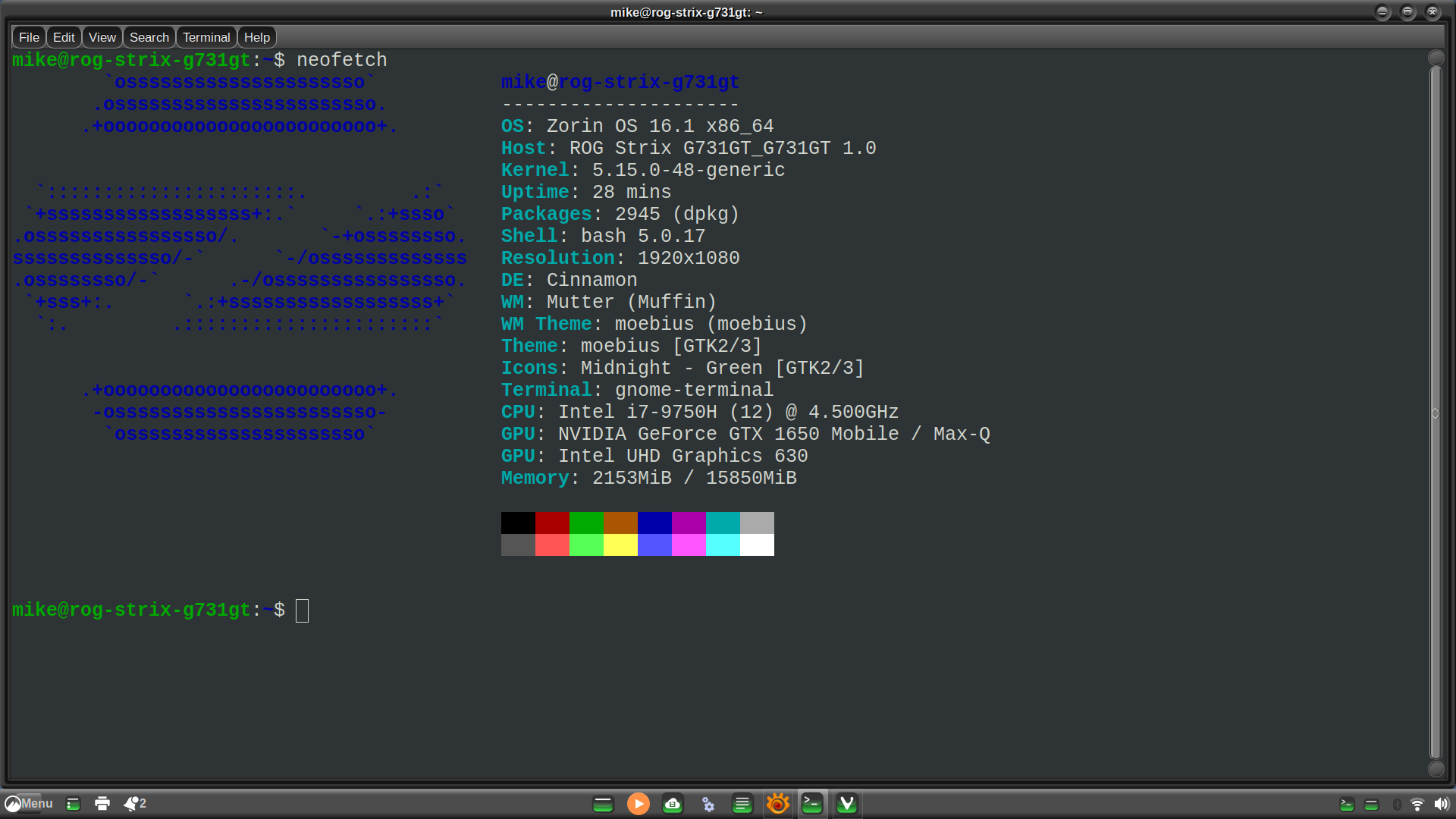Click the scrollbar down arrow button
1456x819 pixels.
1436,769
